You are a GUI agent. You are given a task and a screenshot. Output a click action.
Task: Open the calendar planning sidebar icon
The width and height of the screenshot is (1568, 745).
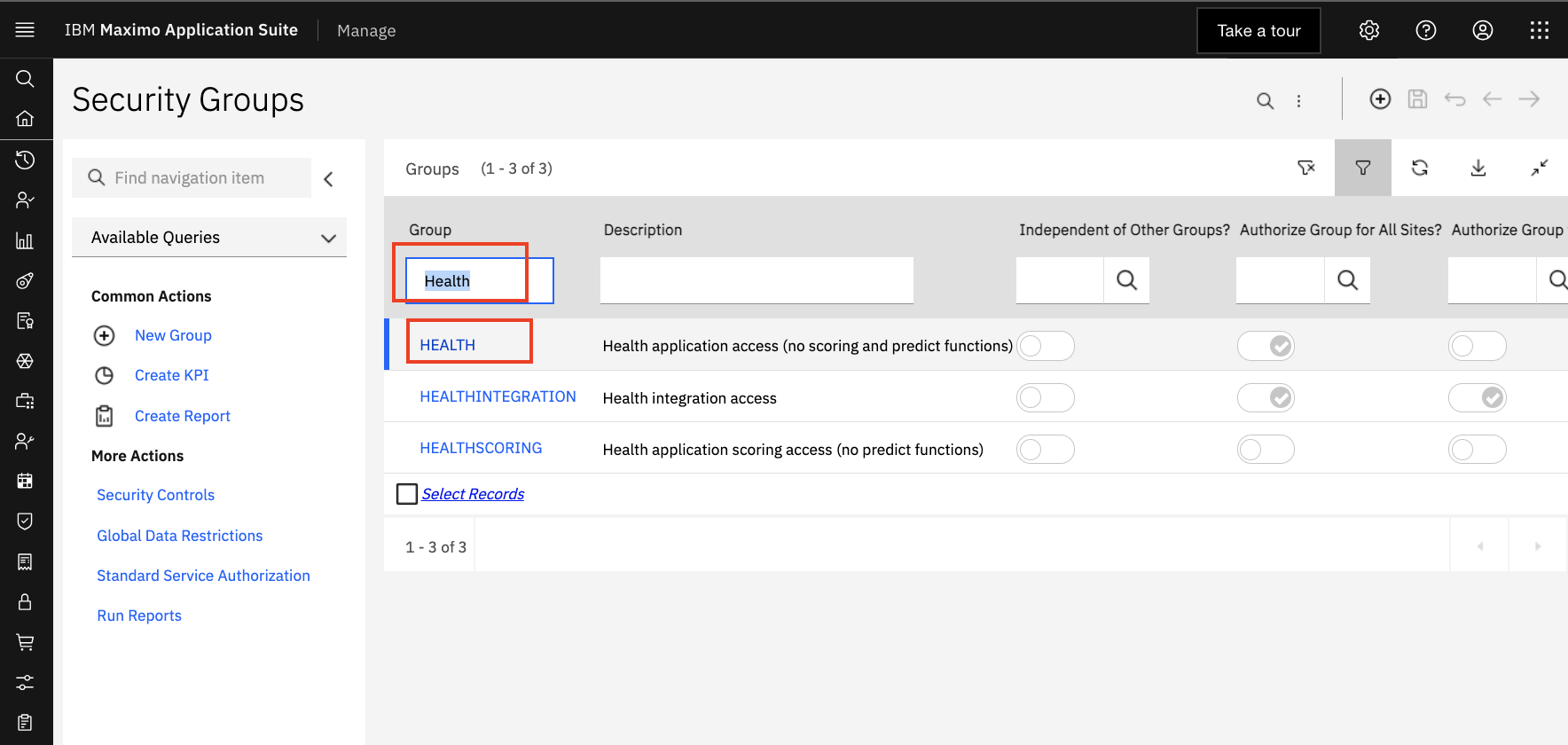click(x=25, y=481)
